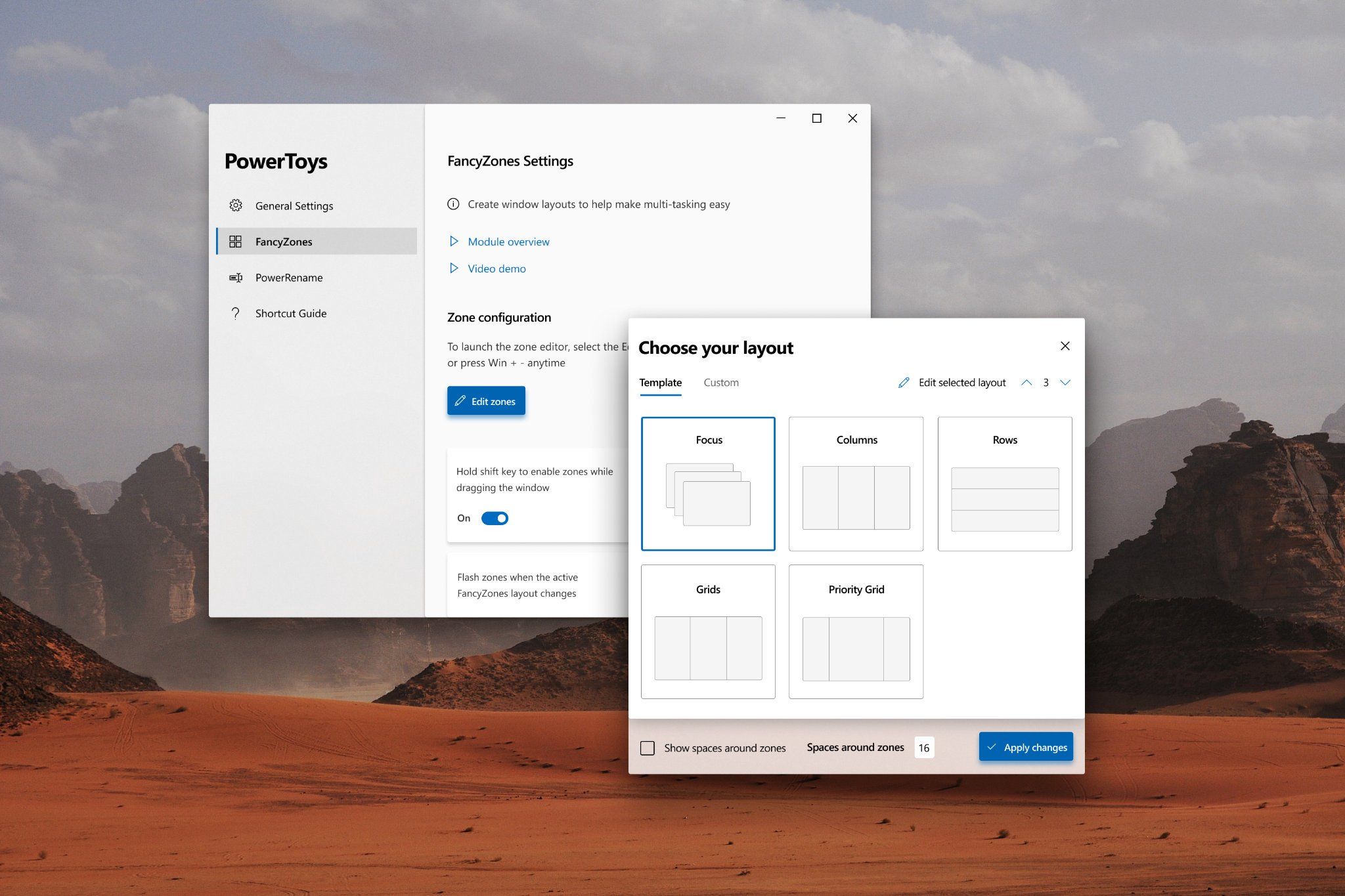Select the Rows layout template
Image resolution: width=1345 pixels, height=896 pixels.
[x=1005, y=484]
